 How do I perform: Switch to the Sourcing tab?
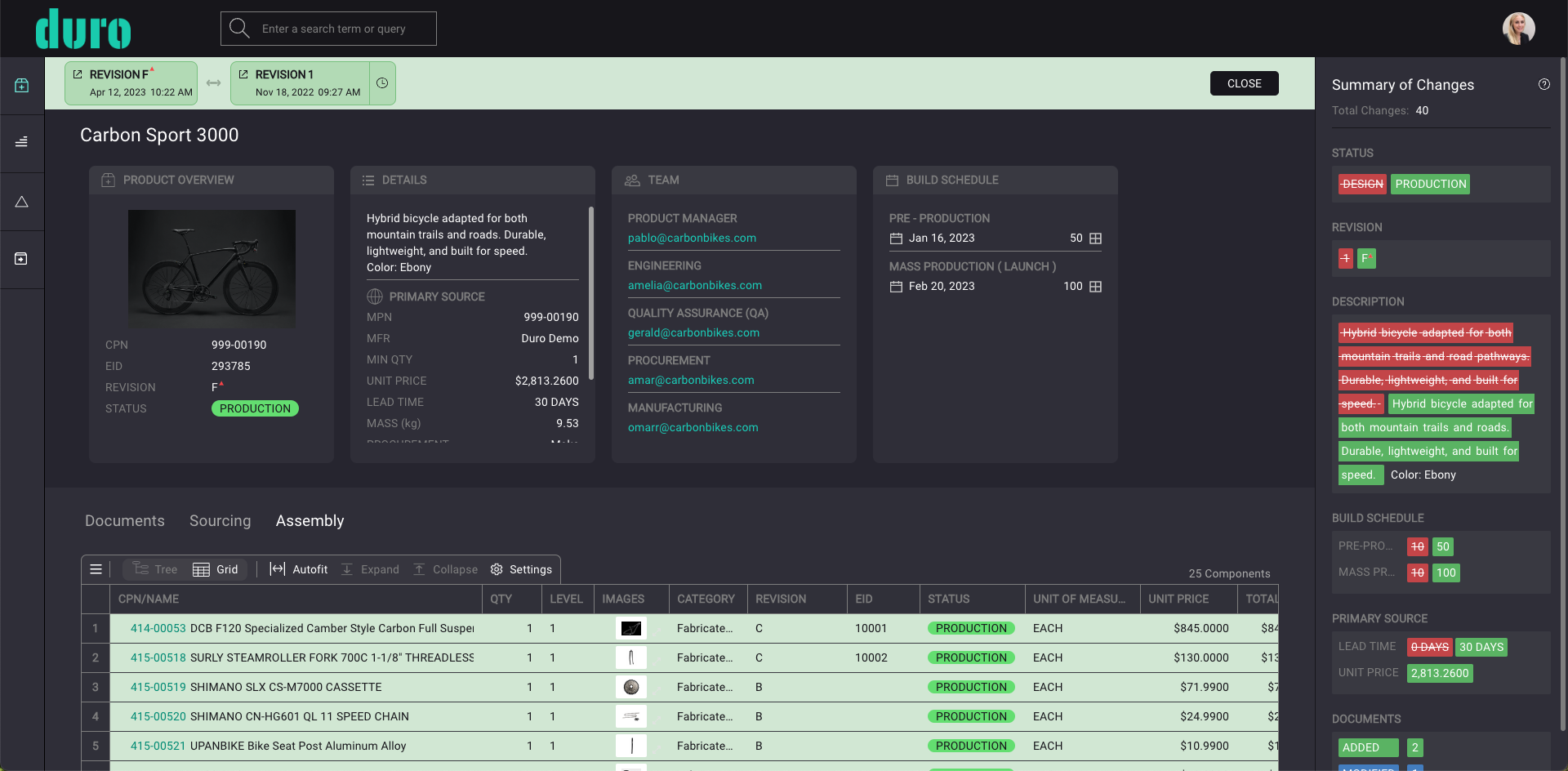pos(220,521)
